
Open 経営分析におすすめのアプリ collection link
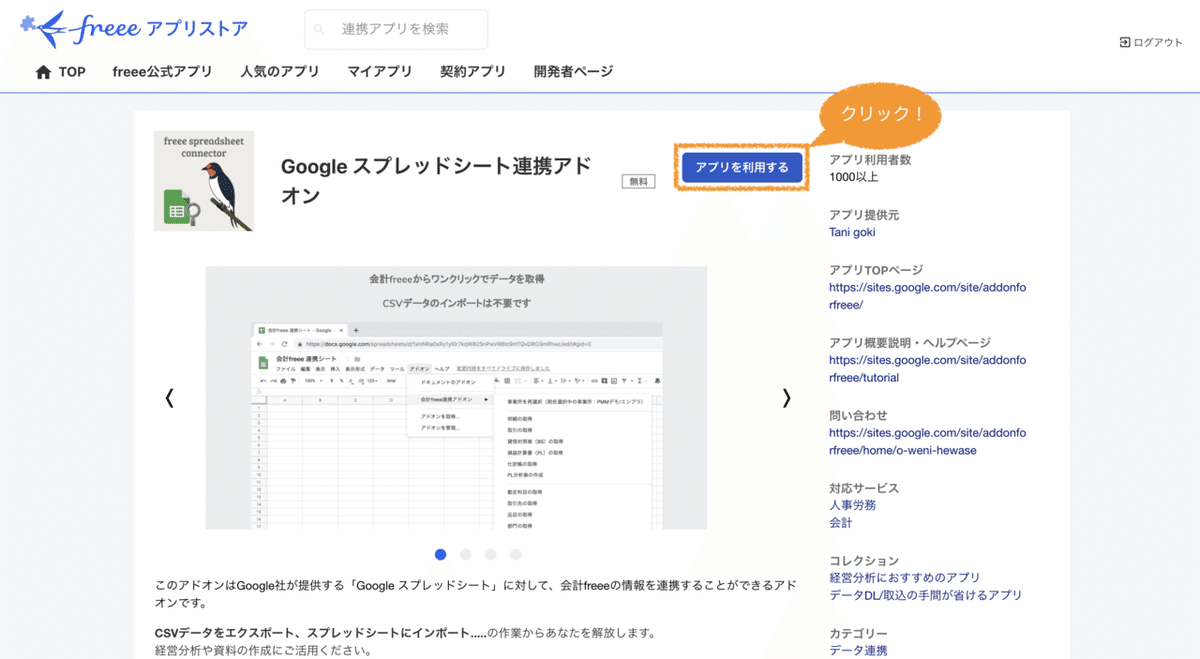[x=904, y=578]
